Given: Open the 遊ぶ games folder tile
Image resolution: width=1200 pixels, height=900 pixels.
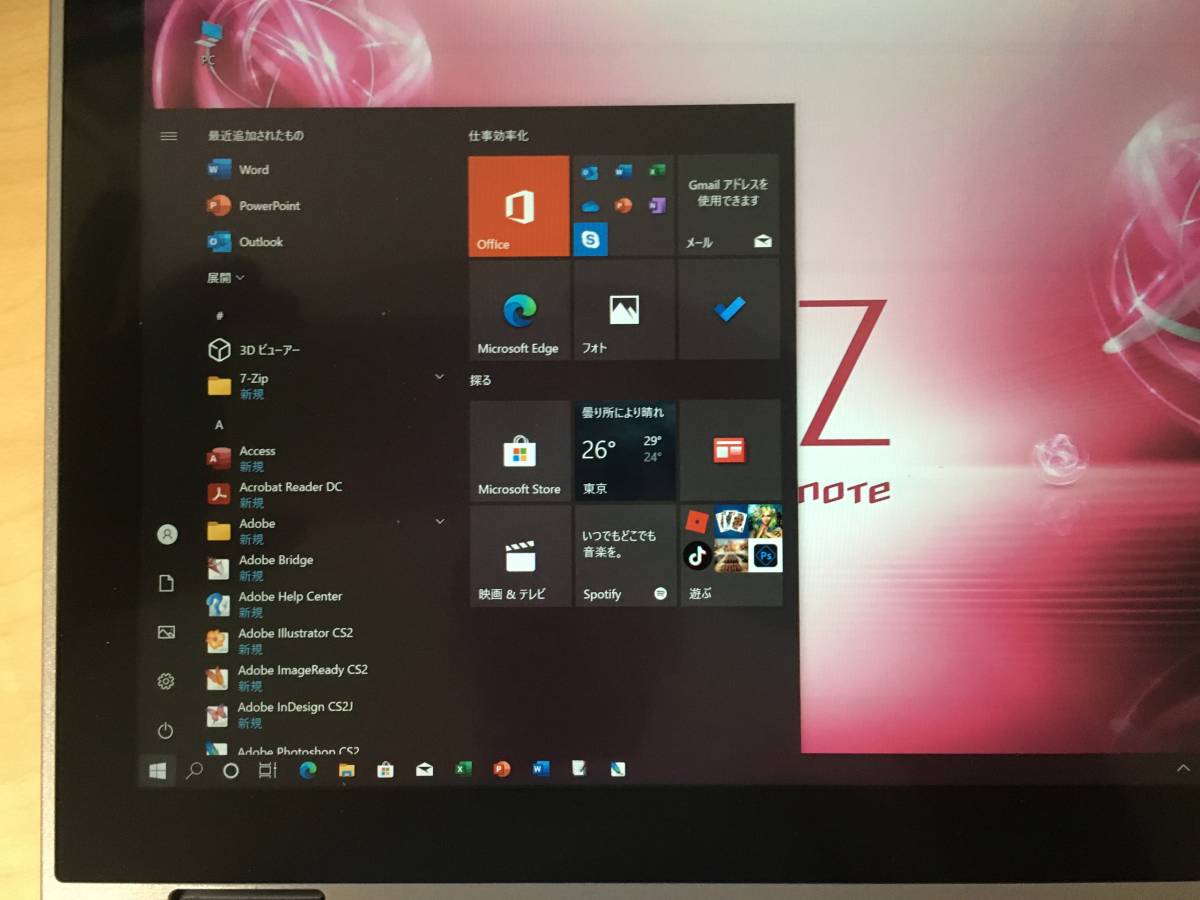Looking at the screenshot, I should [731, 556].
